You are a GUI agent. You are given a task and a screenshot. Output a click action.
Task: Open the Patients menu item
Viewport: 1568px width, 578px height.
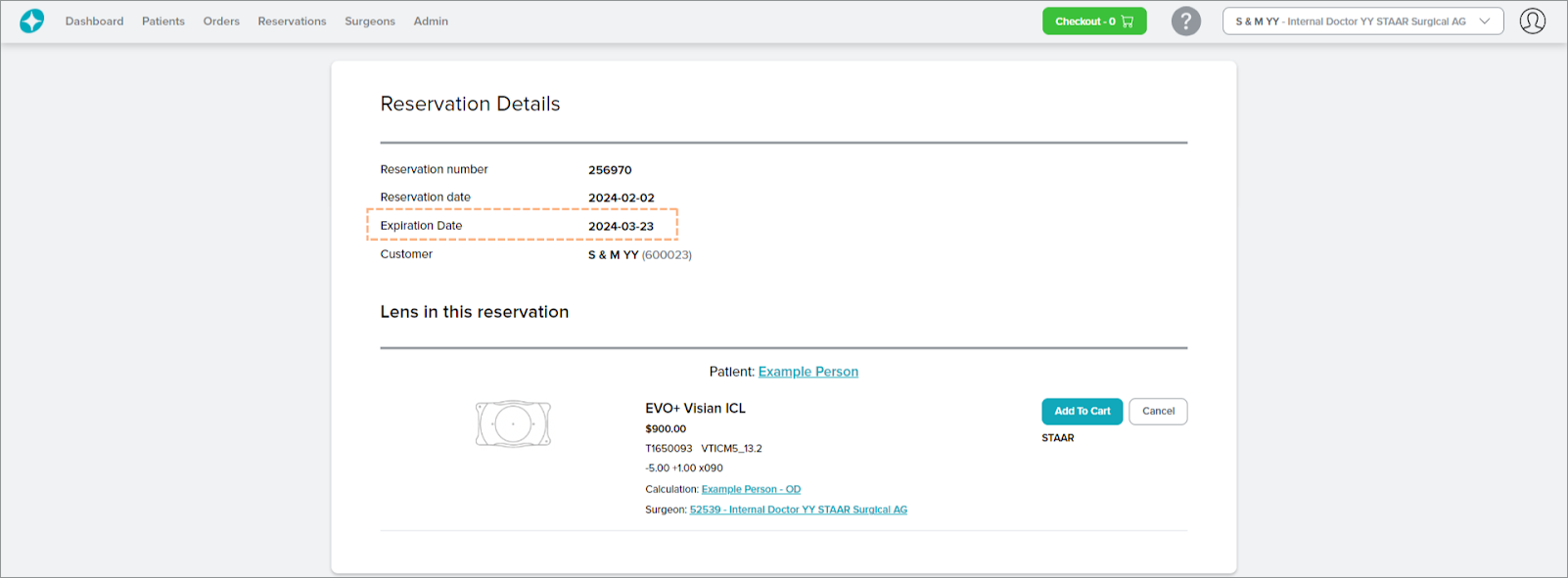(162, 21)
